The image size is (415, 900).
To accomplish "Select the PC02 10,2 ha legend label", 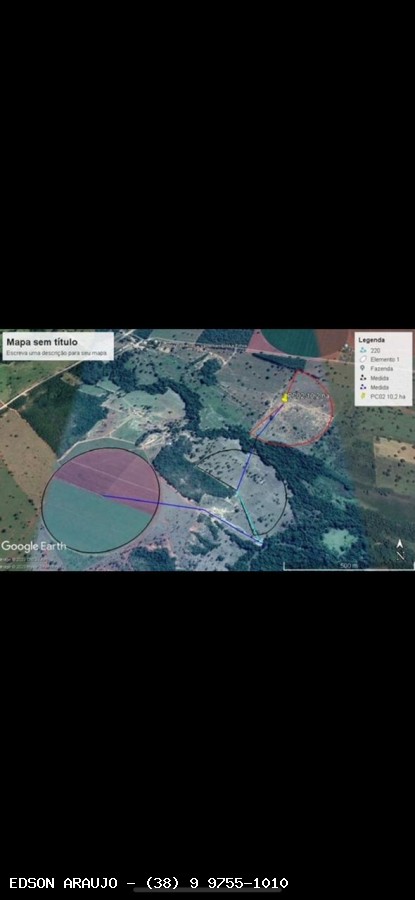I will [x=387, y=397].
